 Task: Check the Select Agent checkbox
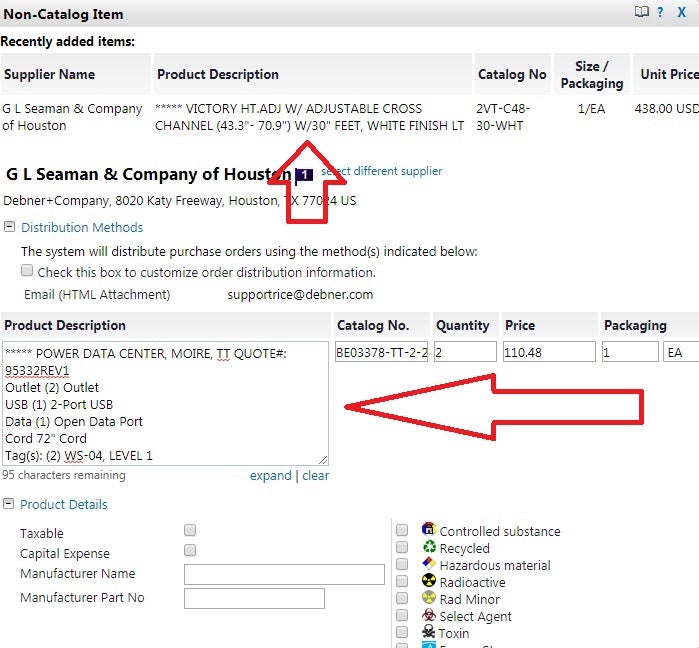[x=402, y=615]
